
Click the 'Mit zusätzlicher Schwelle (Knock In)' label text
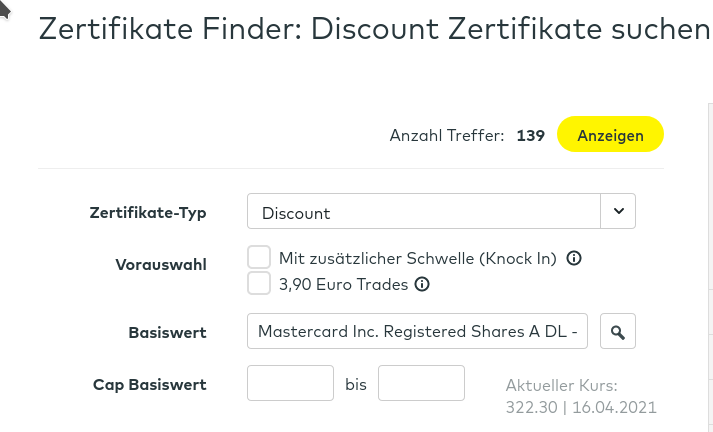(418, 258)
